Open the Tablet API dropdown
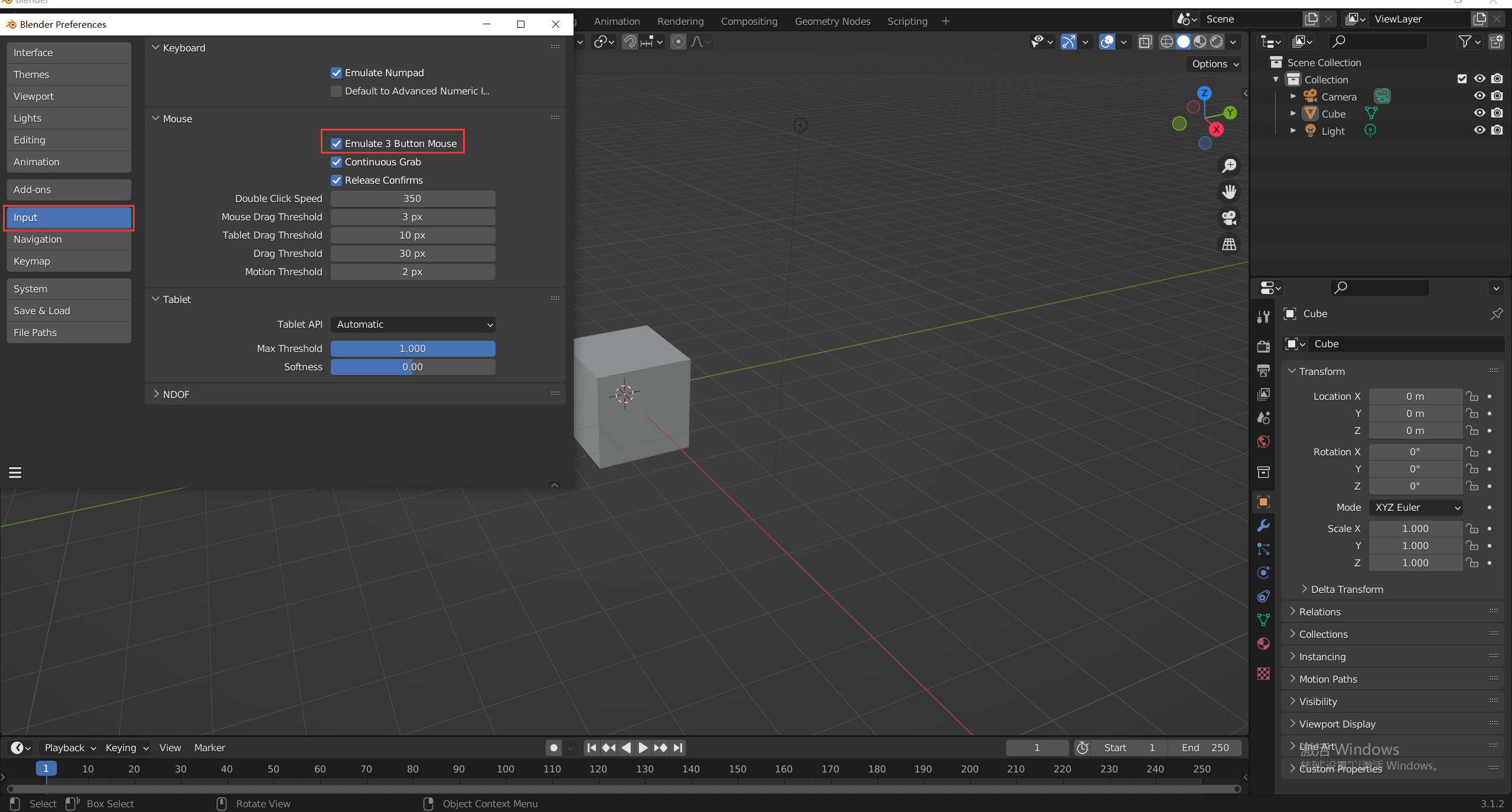Image resolution: width=1512 pixels, height=812 pixels. (413, 324)
